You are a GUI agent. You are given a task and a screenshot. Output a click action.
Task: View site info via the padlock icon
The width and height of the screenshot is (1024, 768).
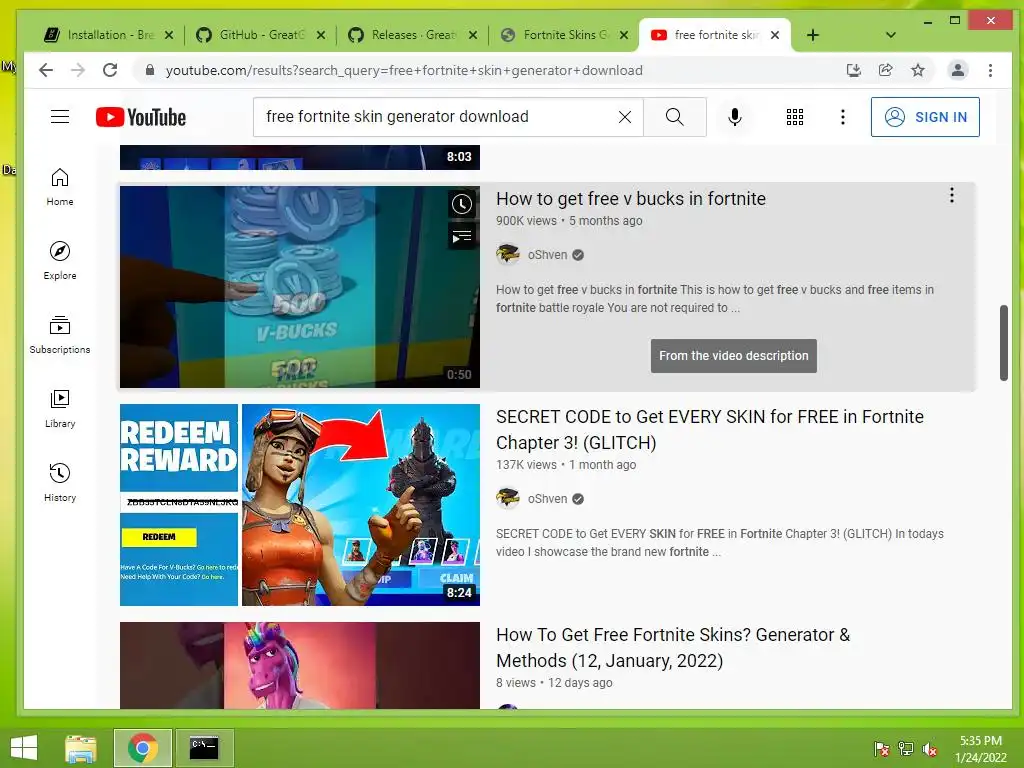coord(150,71)
